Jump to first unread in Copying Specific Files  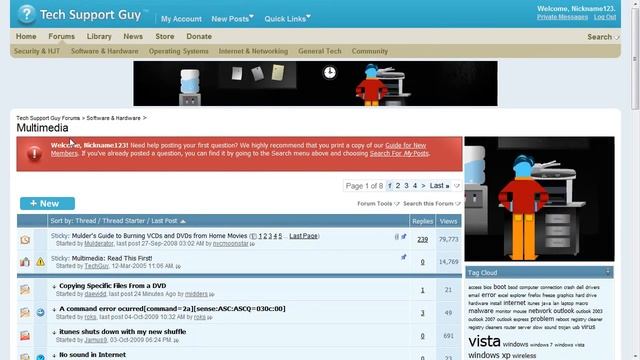click(x=54, y=287)
